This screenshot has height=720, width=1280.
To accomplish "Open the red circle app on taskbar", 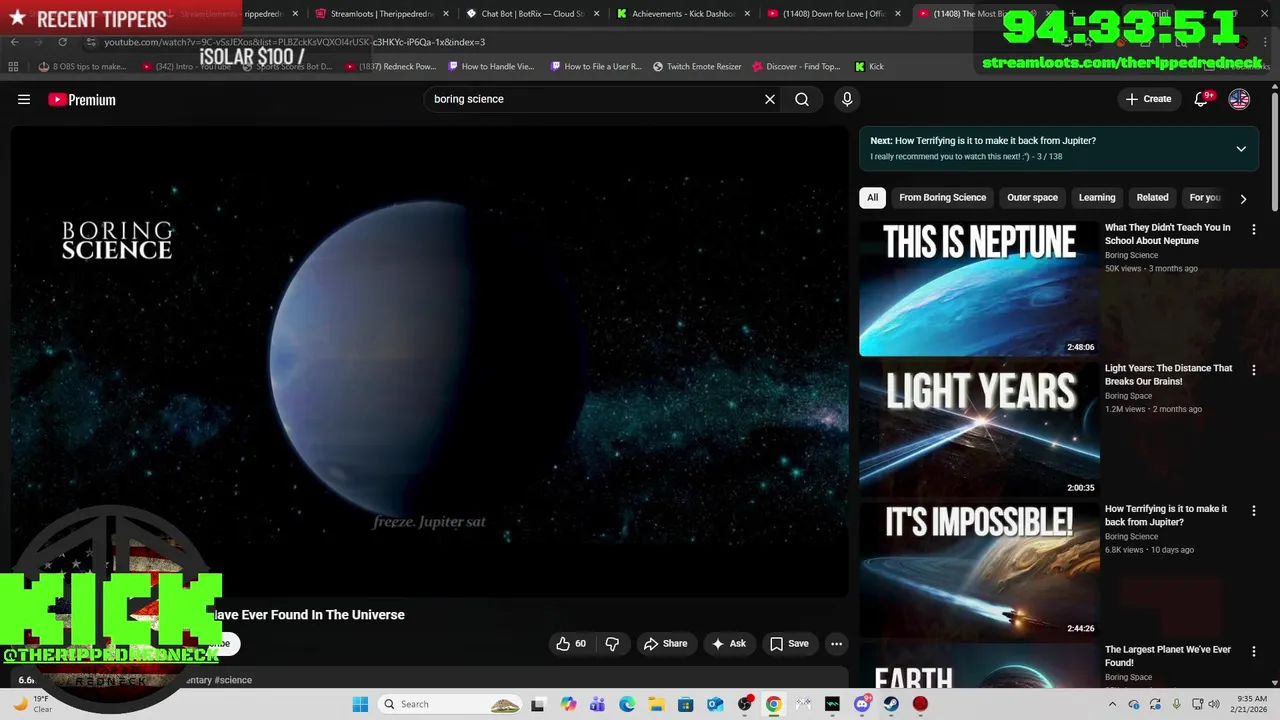I will tap(920, 704).
